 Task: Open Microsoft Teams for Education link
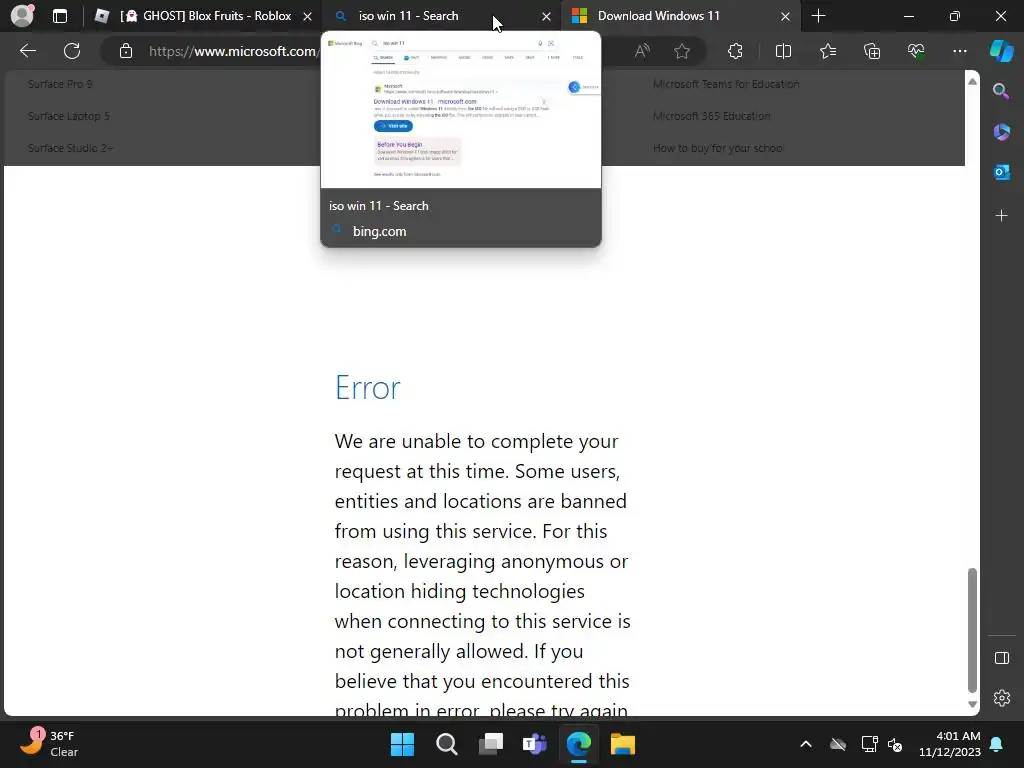tap(726, 84)
